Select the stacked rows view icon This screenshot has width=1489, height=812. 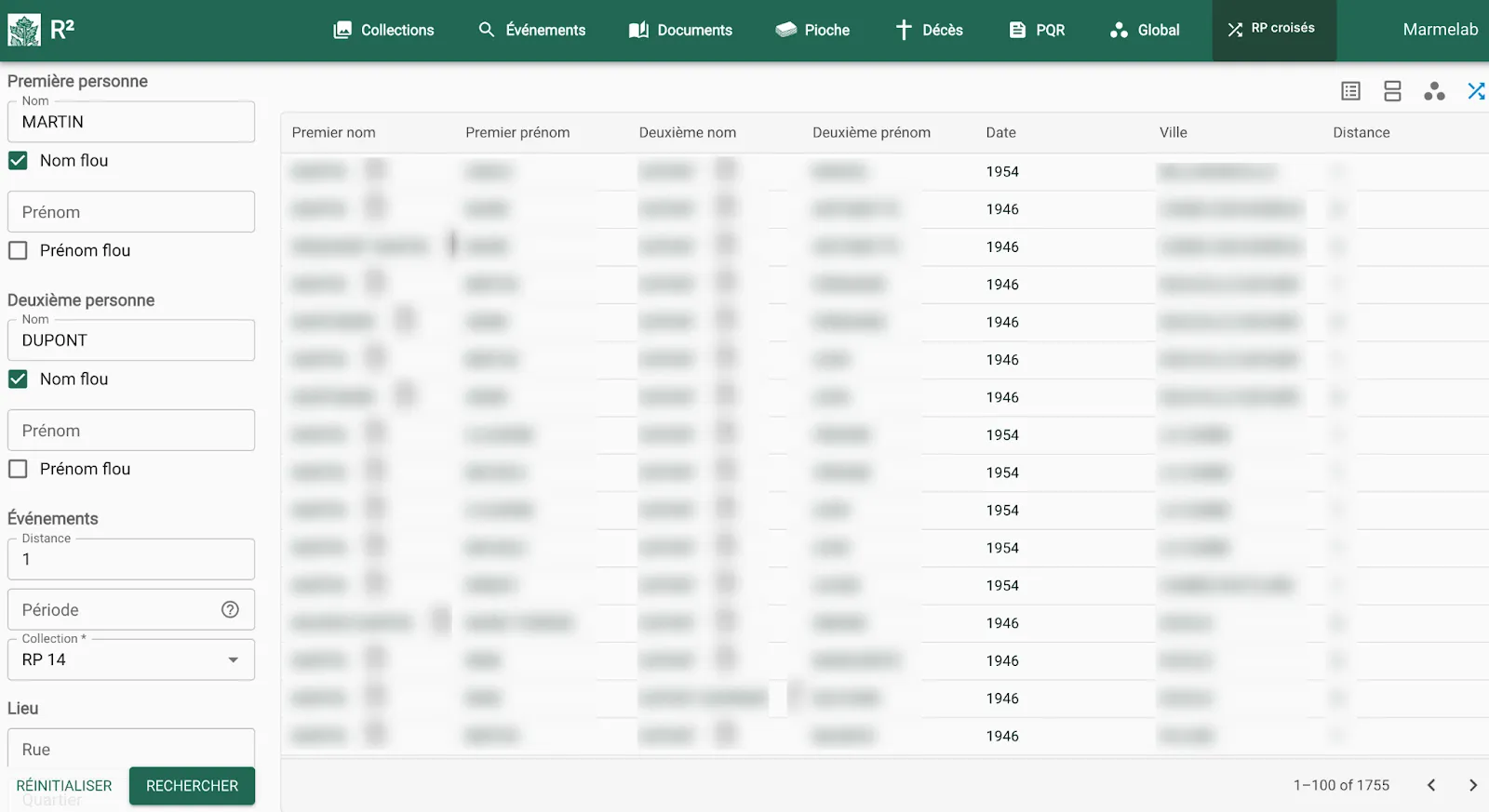(x=1392, y=91)
